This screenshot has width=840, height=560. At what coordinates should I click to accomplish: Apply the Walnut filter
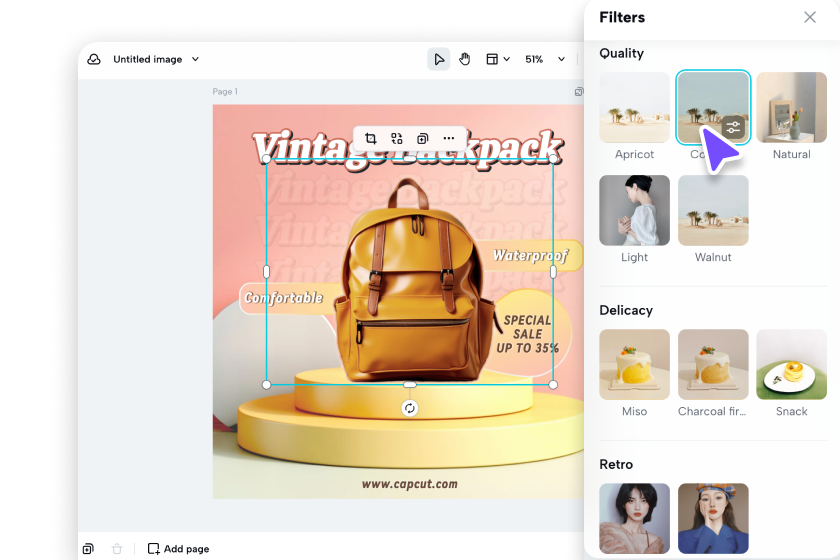(x=713, y=210)
